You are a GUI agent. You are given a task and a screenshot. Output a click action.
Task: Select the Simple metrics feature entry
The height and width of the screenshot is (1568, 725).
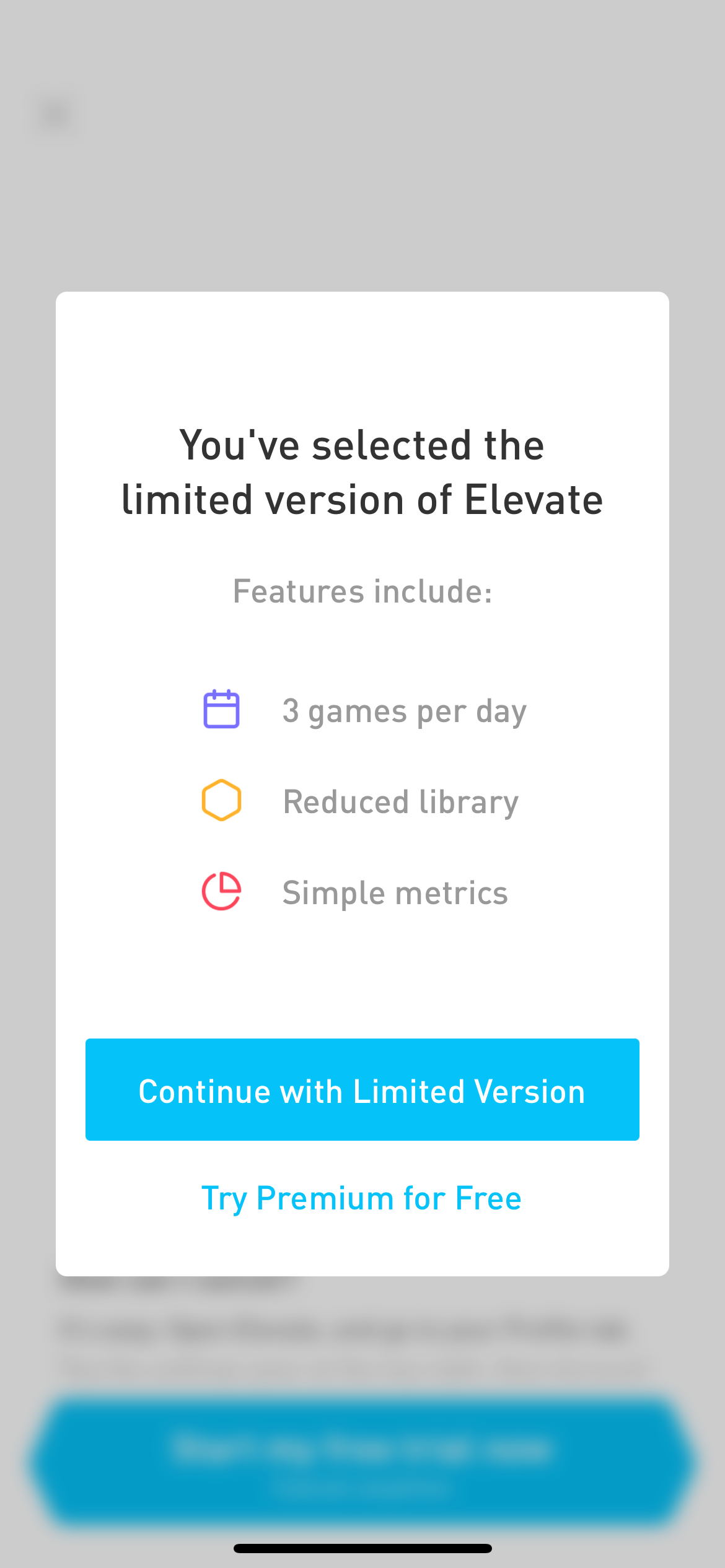(x=395, y=892)
